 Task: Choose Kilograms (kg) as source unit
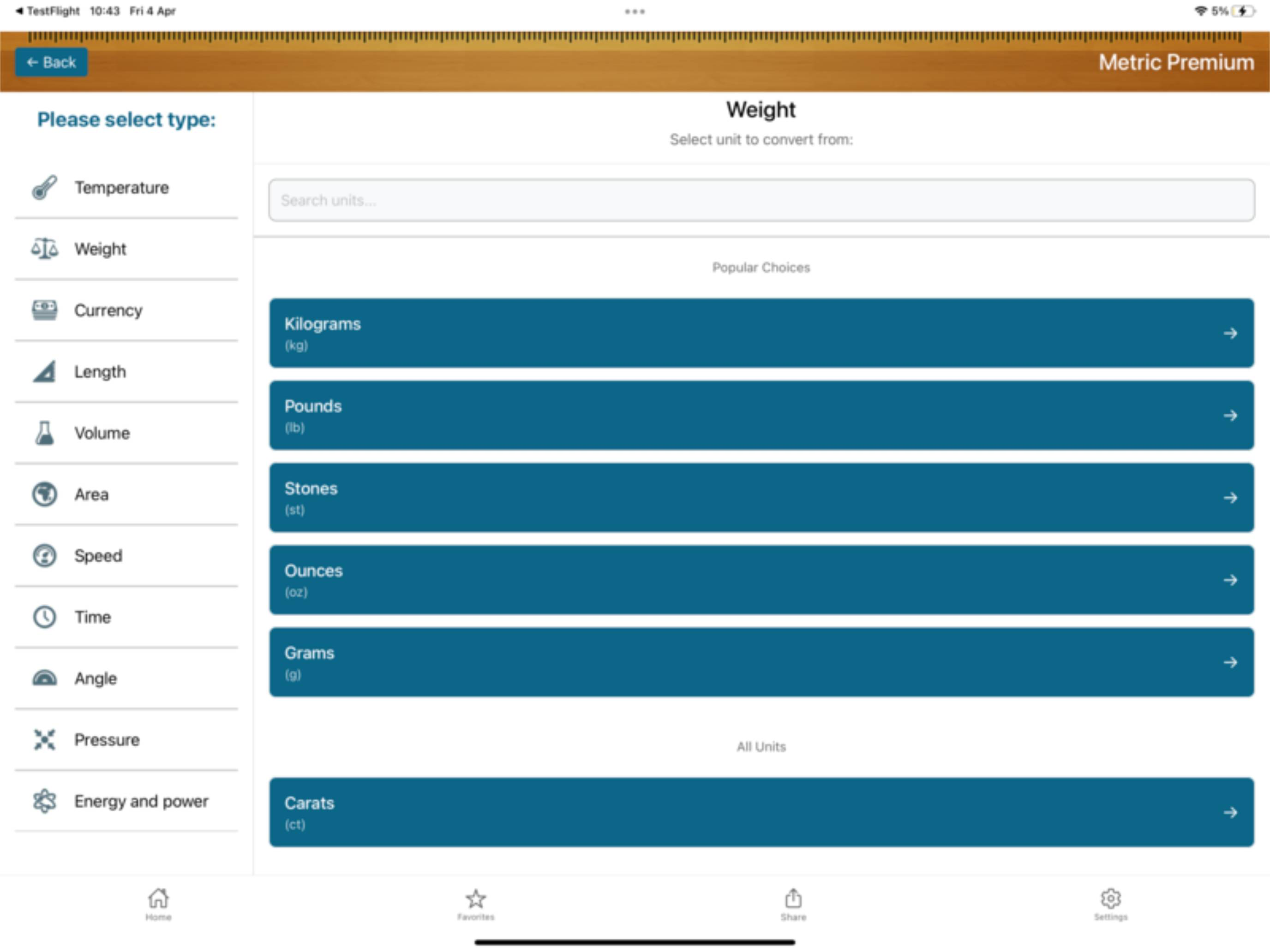click(x=761, y=333)
